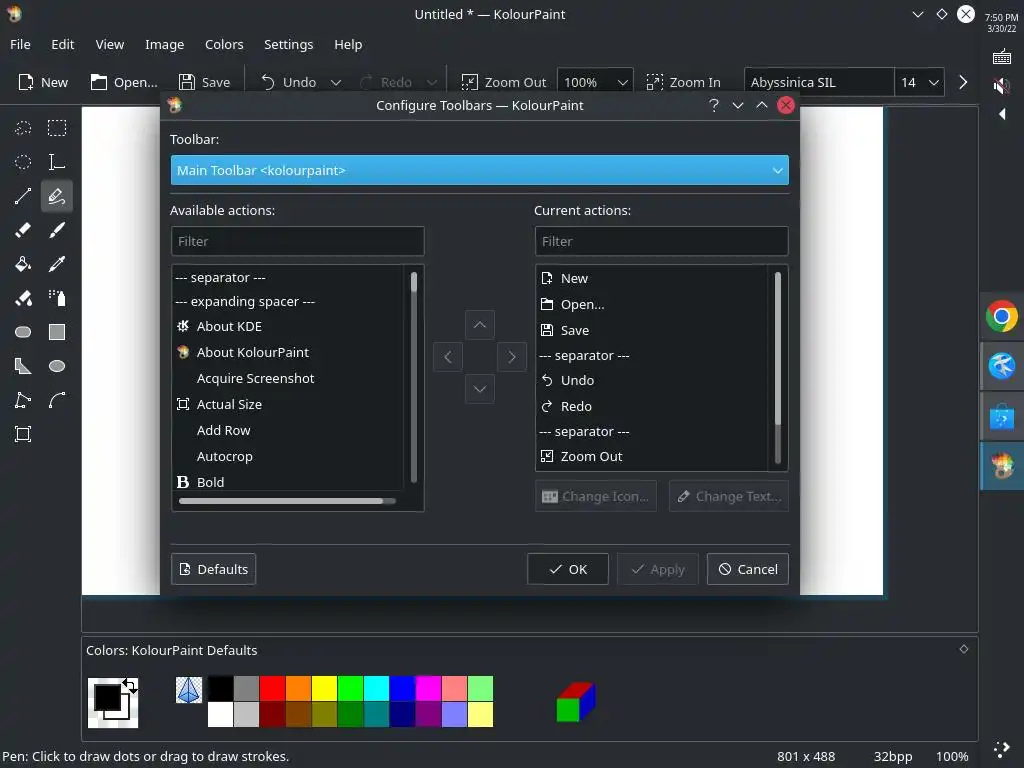
Task: Select the Line tool
Action: point(23,196)
